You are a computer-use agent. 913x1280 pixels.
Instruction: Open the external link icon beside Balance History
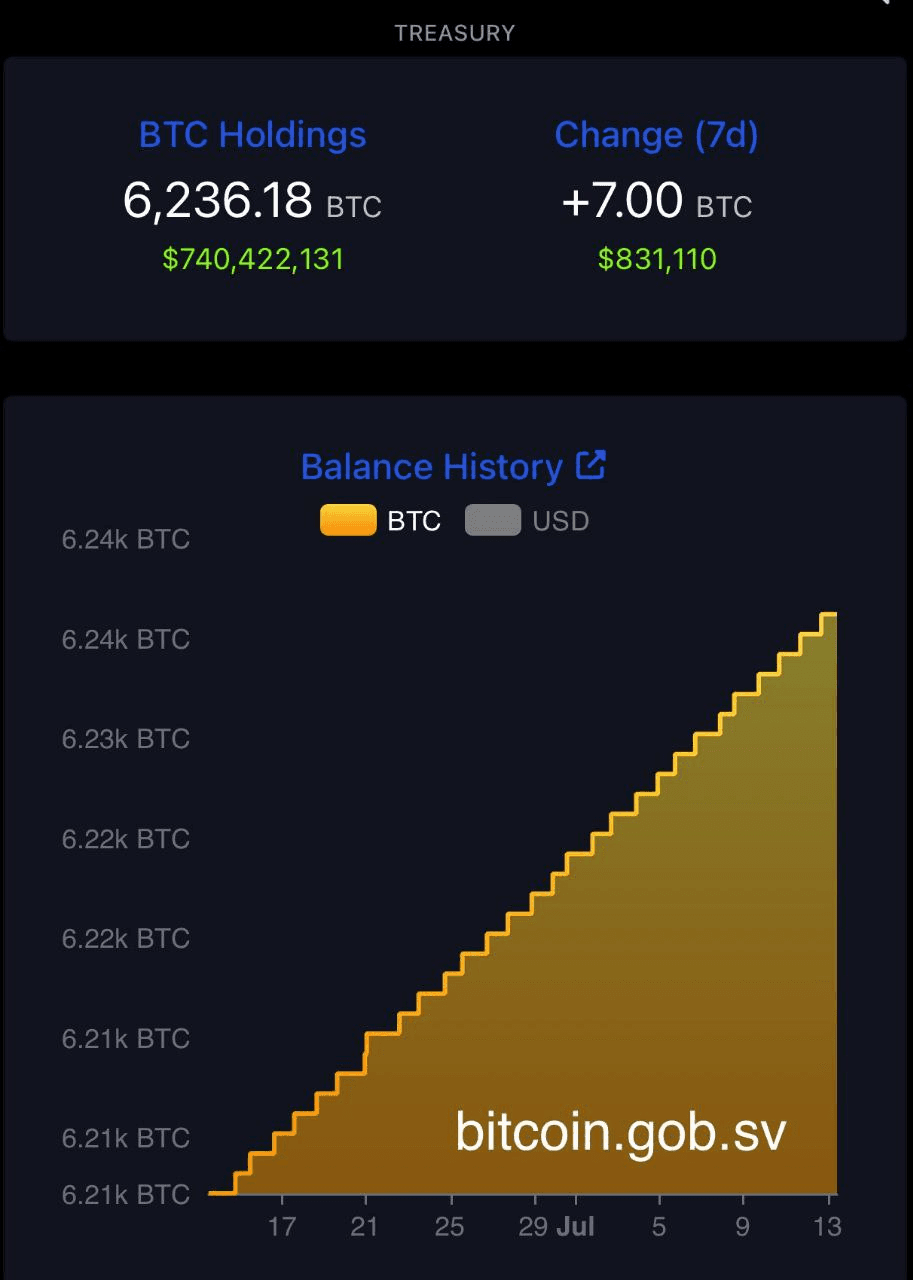pyautogui.click(x=591, y=465)
